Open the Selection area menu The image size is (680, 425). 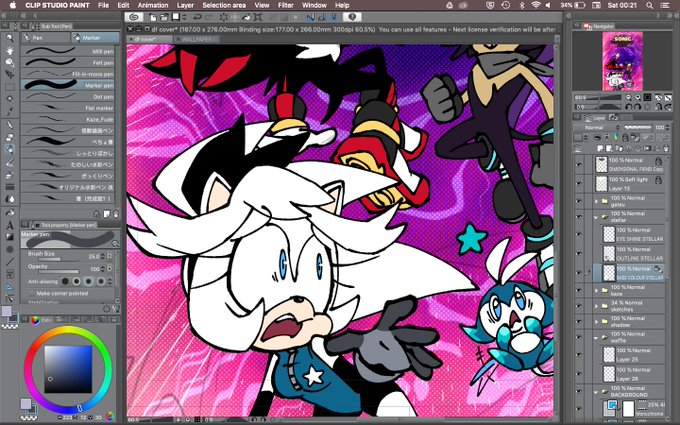[x=224, y=5]
